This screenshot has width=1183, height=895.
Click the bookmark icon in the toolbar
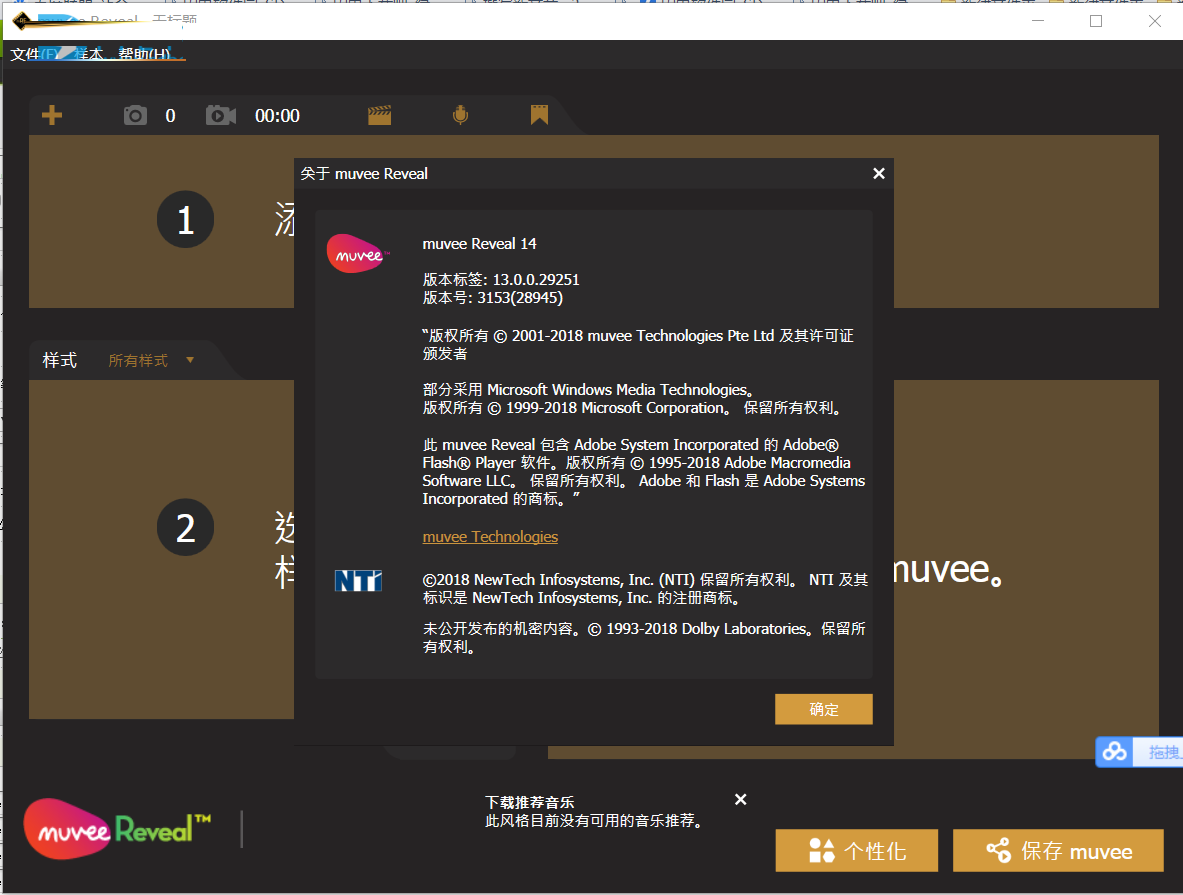(x=539, y=115)
